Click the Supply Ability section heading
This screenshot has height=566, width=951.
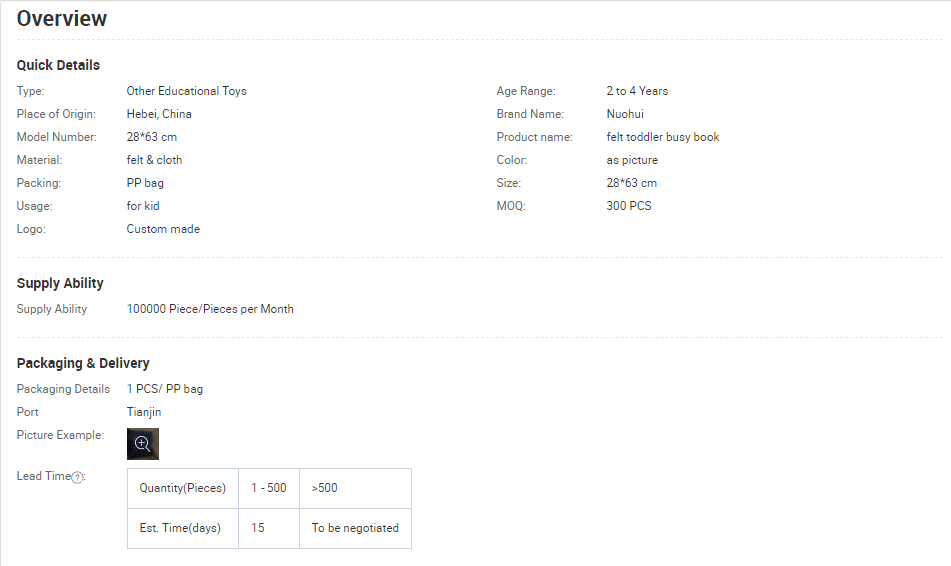(60, 283)
